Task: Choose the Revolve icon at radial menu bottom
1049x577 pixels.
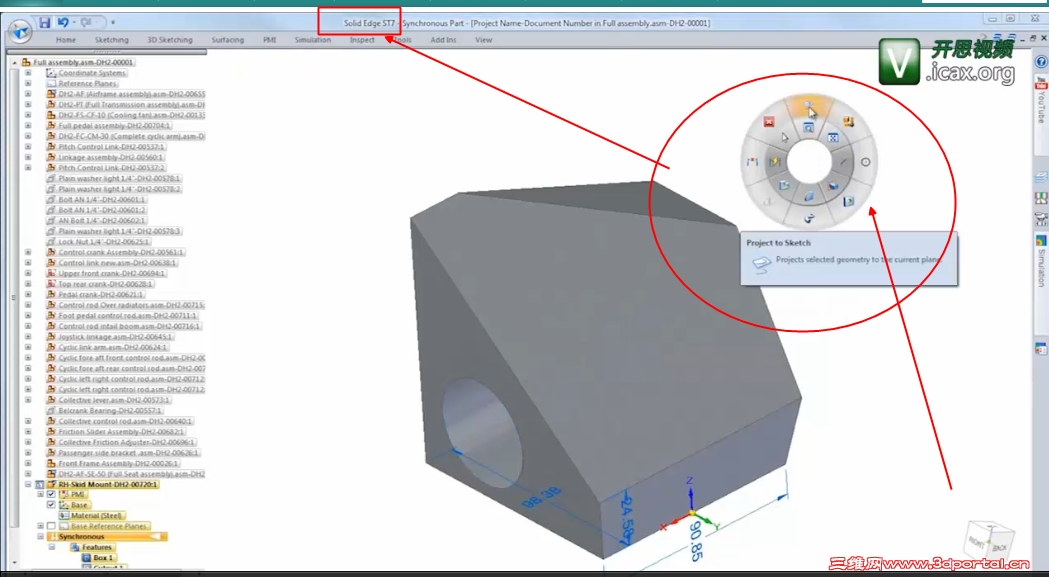Action: pos(809,218)
